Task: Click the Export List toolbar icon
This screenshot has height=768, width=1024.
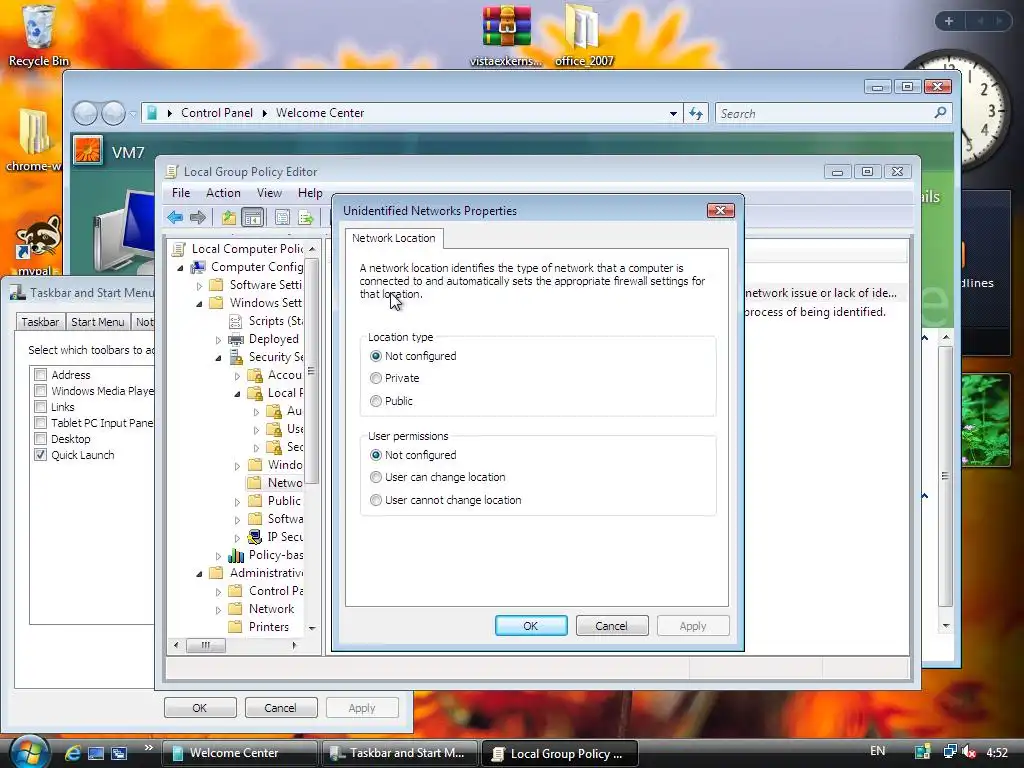Action: 306,217
